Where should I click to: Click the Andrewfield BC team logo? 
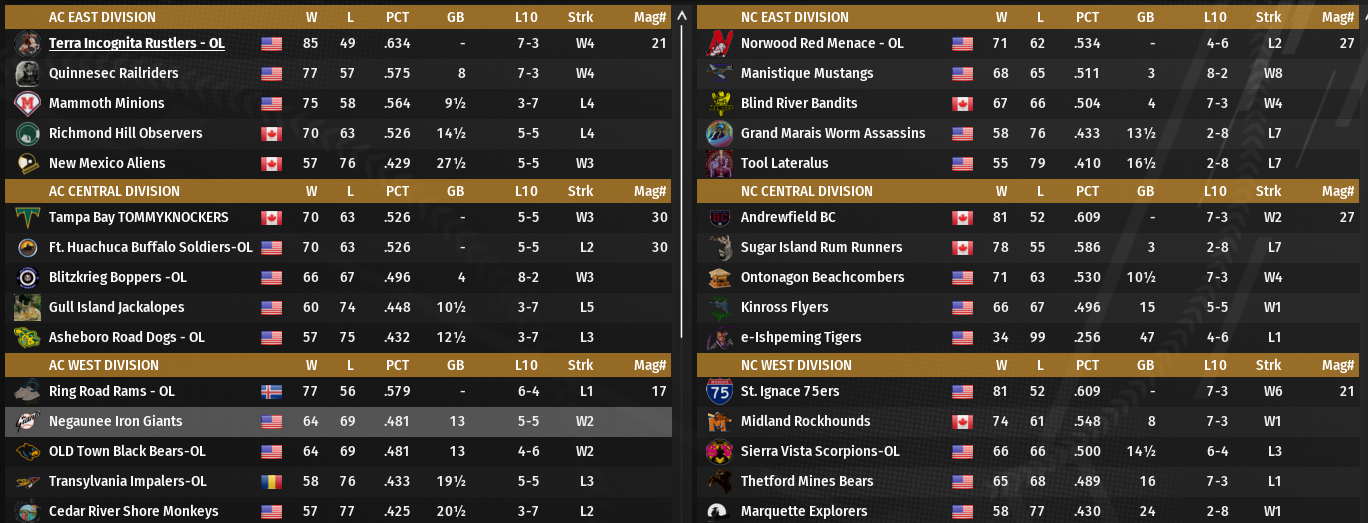point(719,217)
